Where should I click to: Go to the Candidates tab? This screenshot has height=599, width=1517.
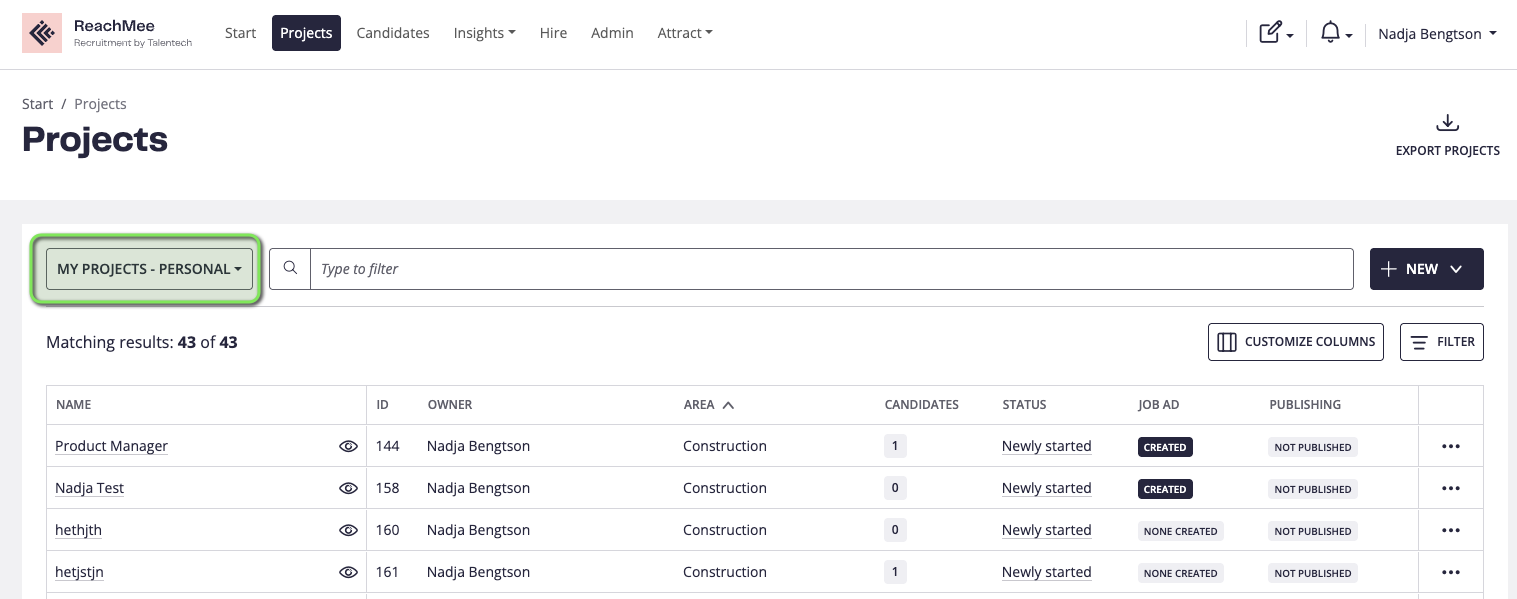393,33
